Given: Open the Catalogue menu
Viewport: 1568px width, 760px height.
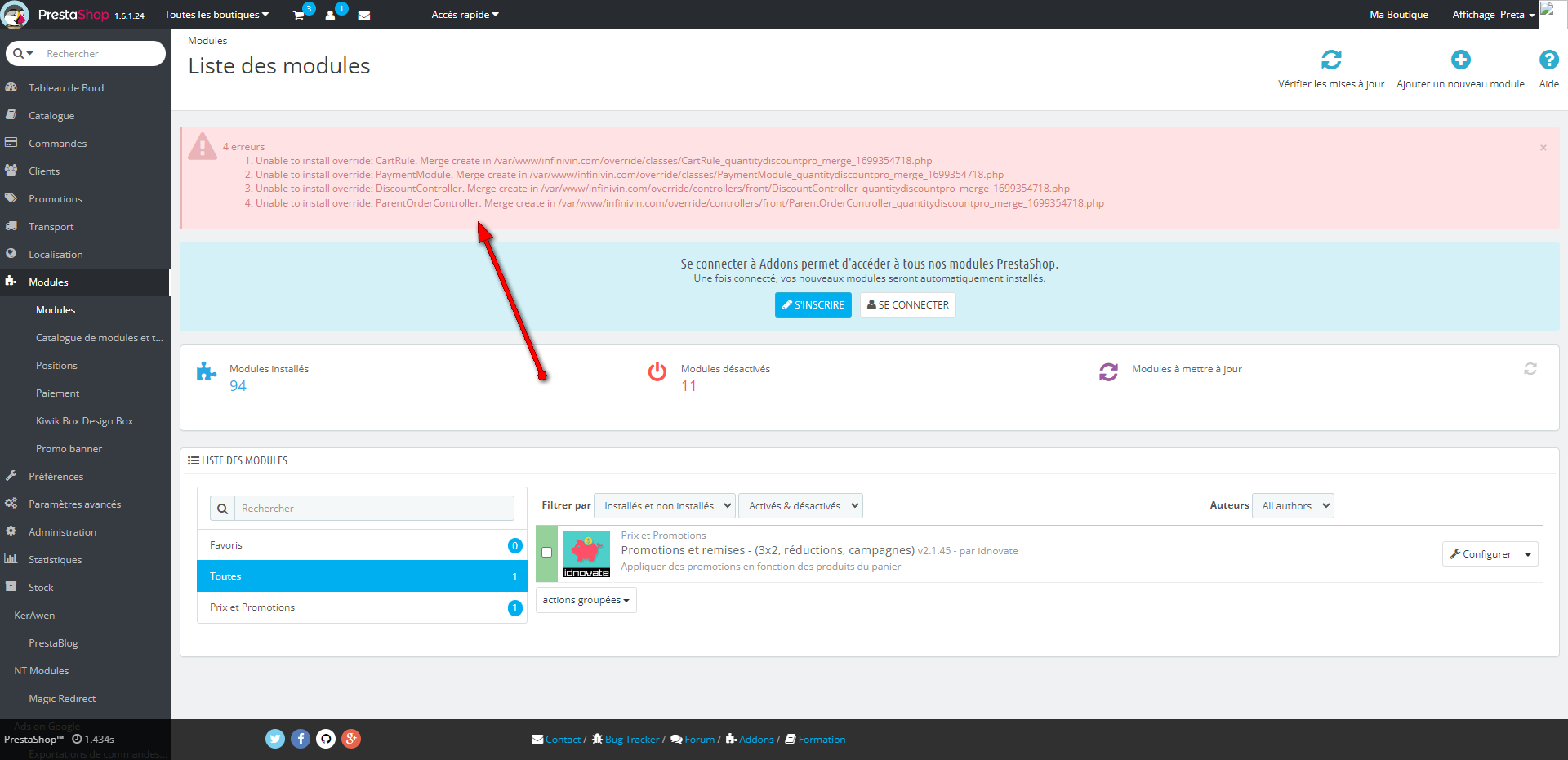Looking at the screenshot, I should point(86,116).
